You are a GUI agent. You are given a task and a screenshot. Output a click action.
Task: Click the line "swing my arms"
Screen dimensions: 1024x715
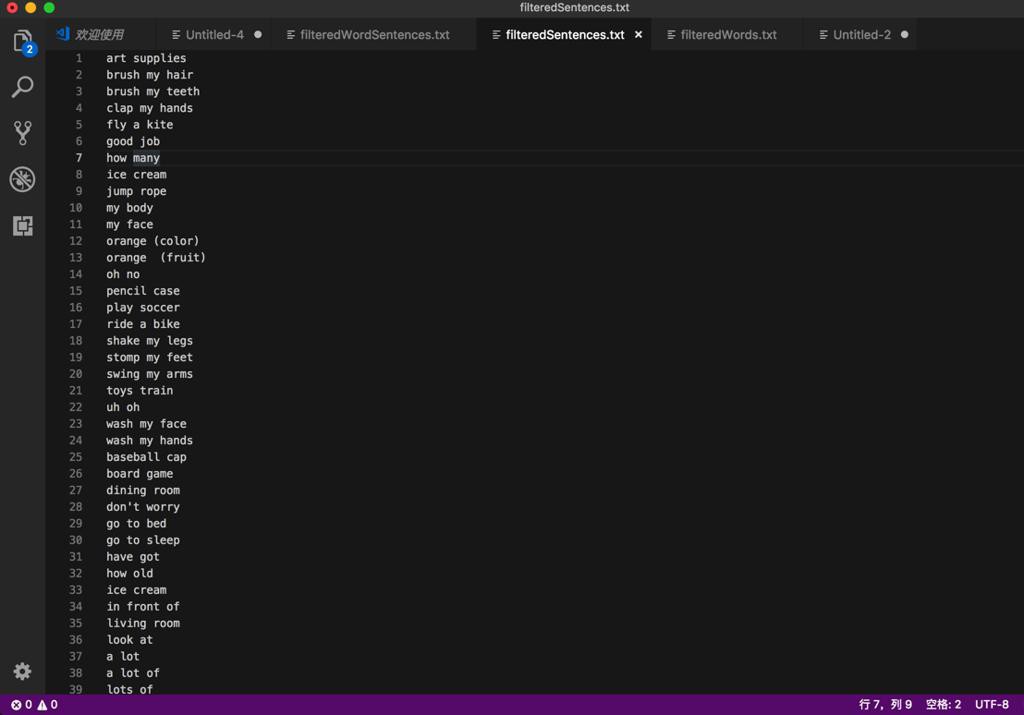[150, 374]
